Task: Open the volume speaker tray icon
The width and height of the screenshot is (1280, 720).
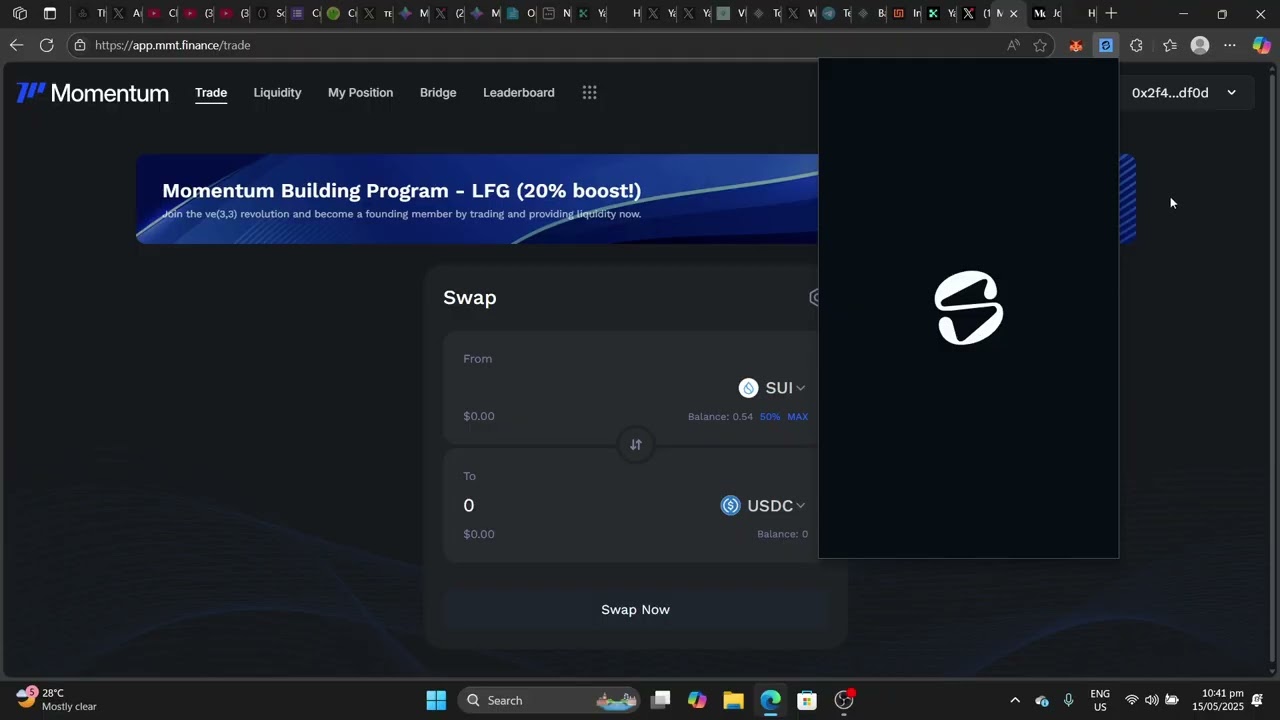Action: [x=1152, y=700]
